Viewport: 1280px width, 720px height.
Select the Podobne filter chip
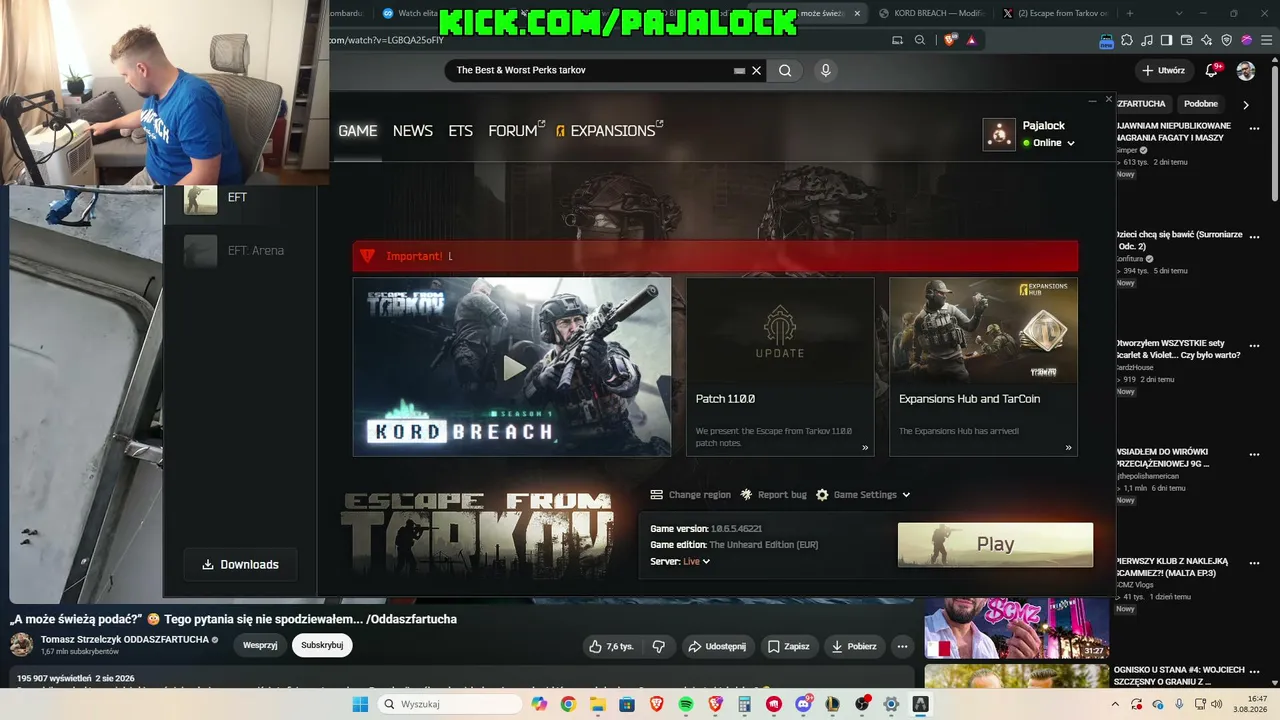click(x=1201, y=104)
